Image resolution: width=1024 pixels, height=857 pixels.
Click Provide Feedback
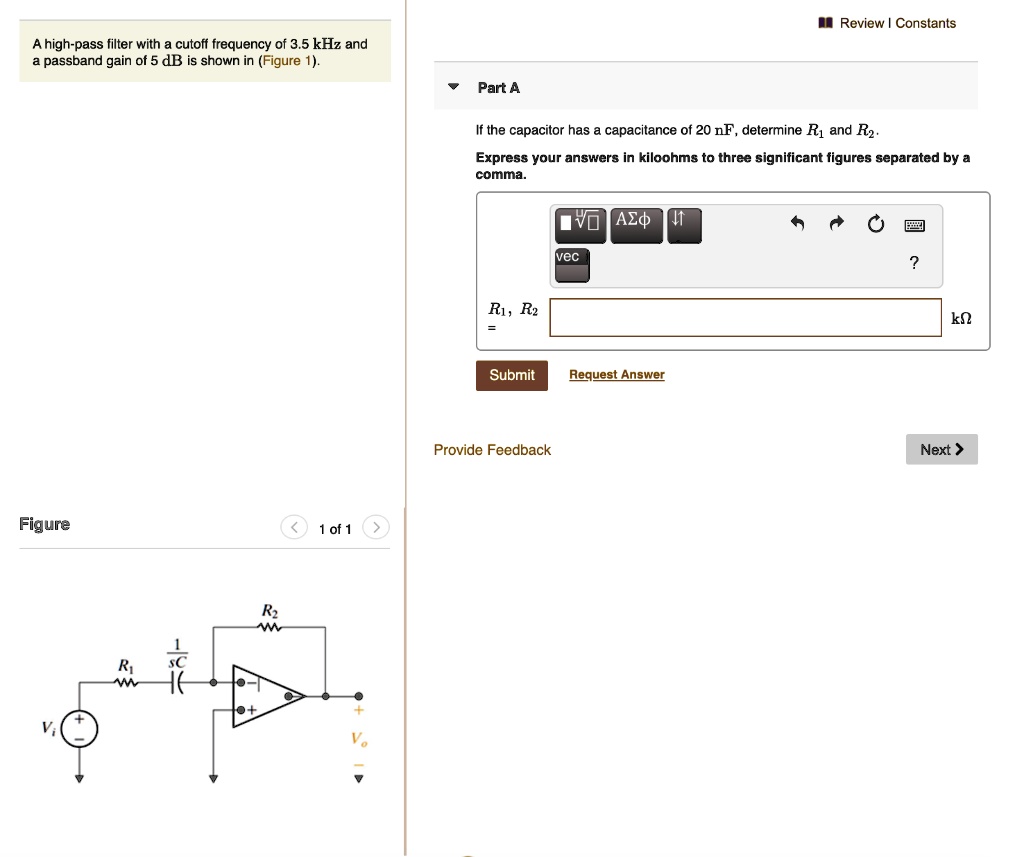[x=492, y=449]
